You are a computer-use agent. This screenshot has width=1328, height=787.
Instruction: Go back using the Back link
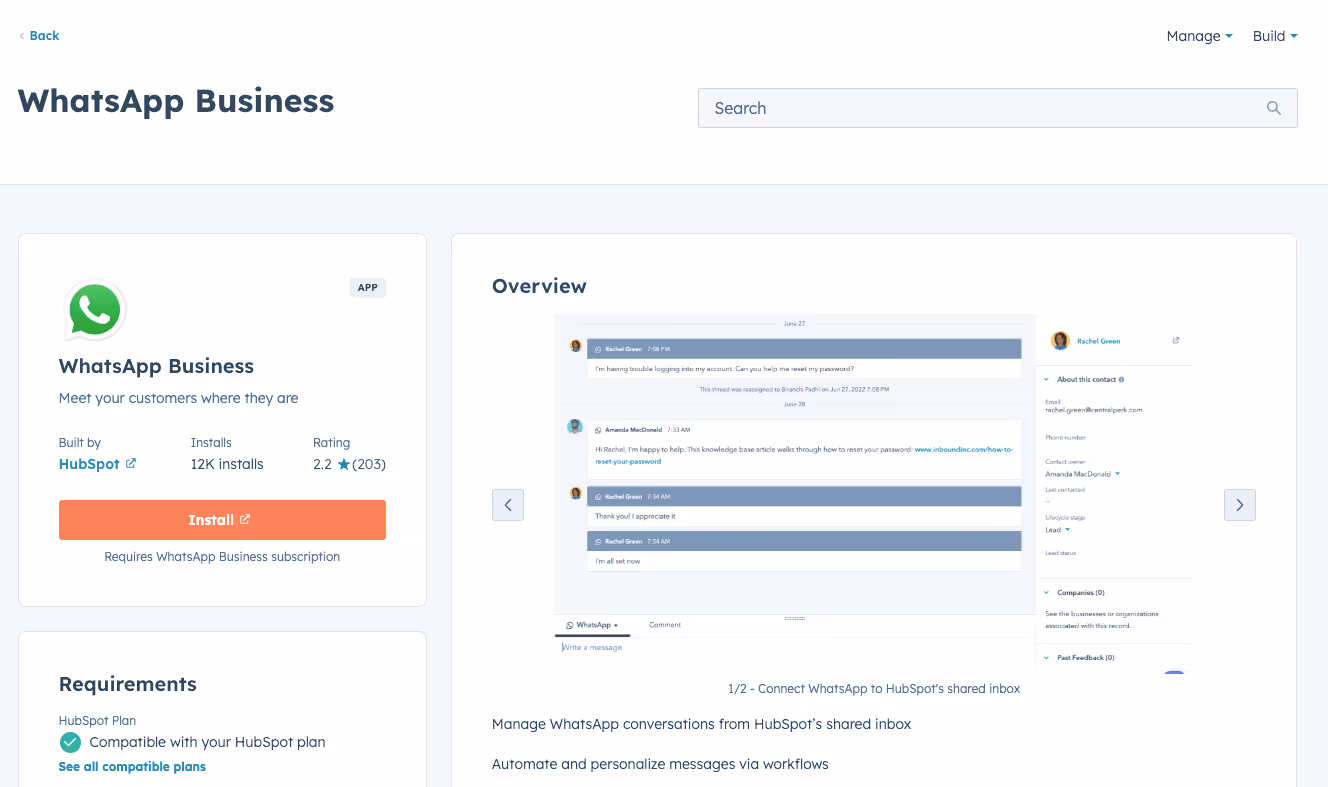pyautogui.click(x=39, y=36)
